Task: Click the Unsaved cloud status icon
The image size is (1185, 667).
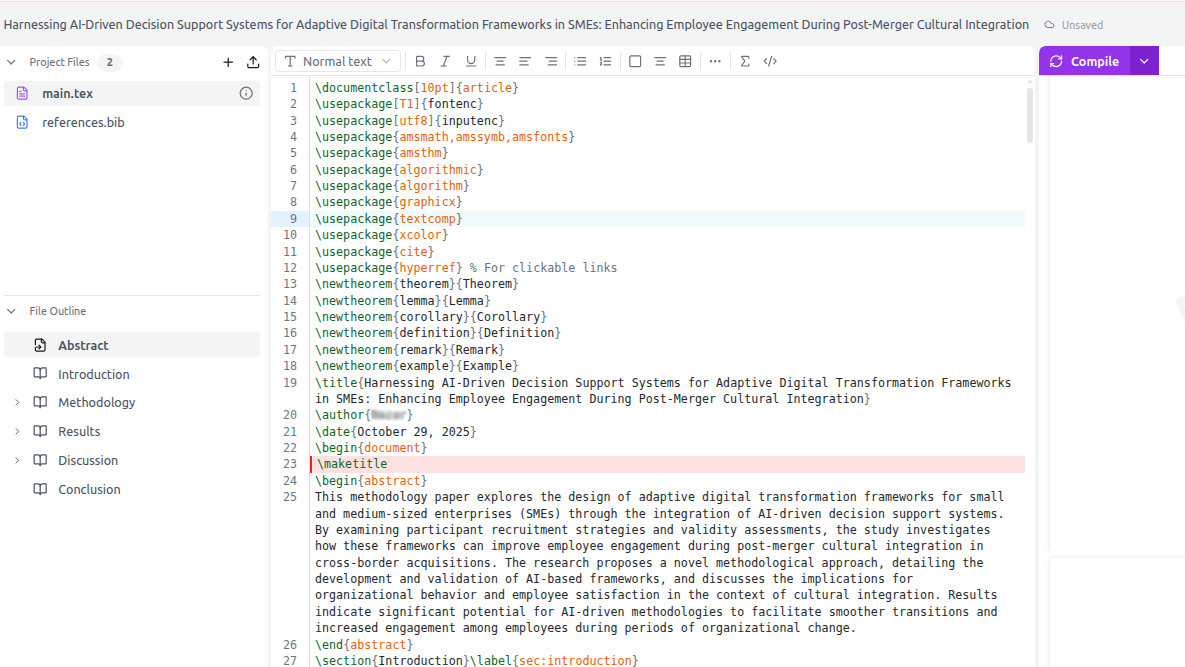Action: click(1049, 25)
